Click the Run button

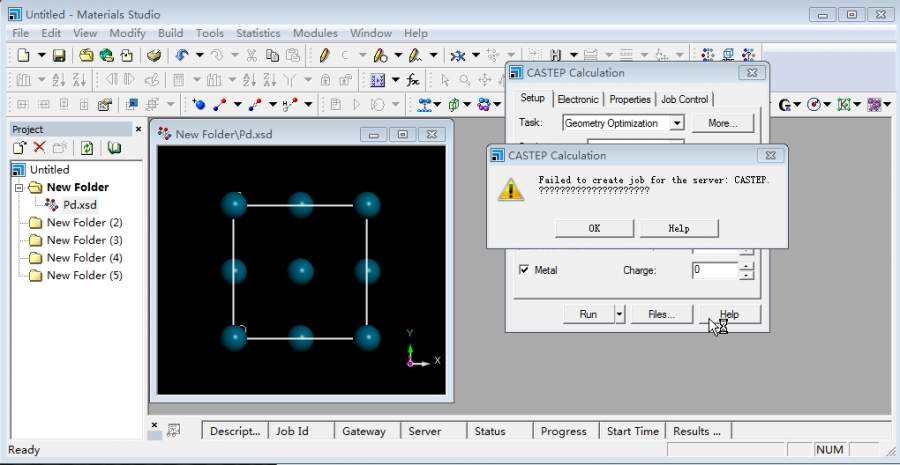pyautogui.click(x=588, y=314)
